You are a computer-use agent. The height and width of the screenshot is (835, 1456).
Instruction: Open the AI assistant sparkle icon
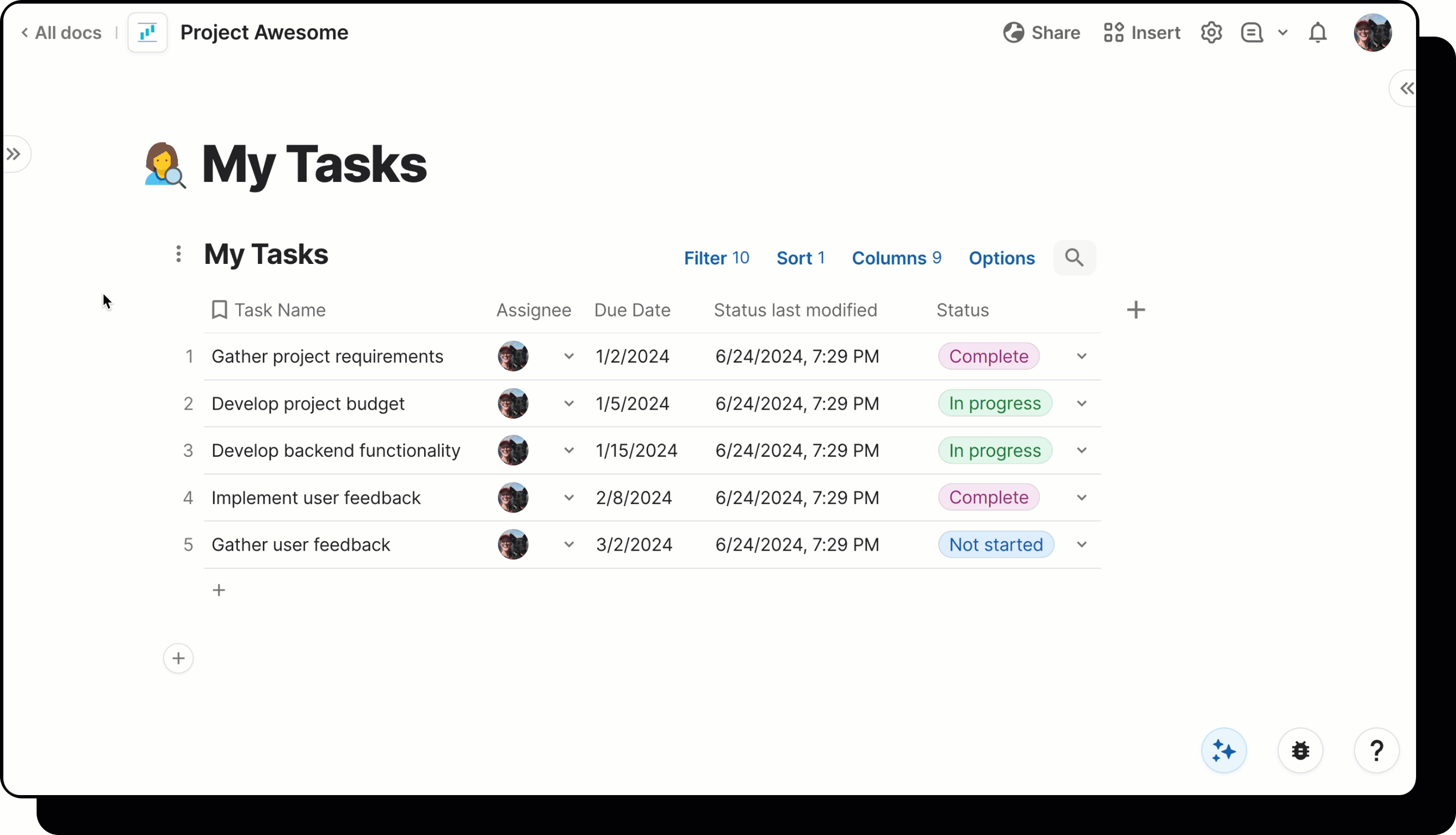1223,750
